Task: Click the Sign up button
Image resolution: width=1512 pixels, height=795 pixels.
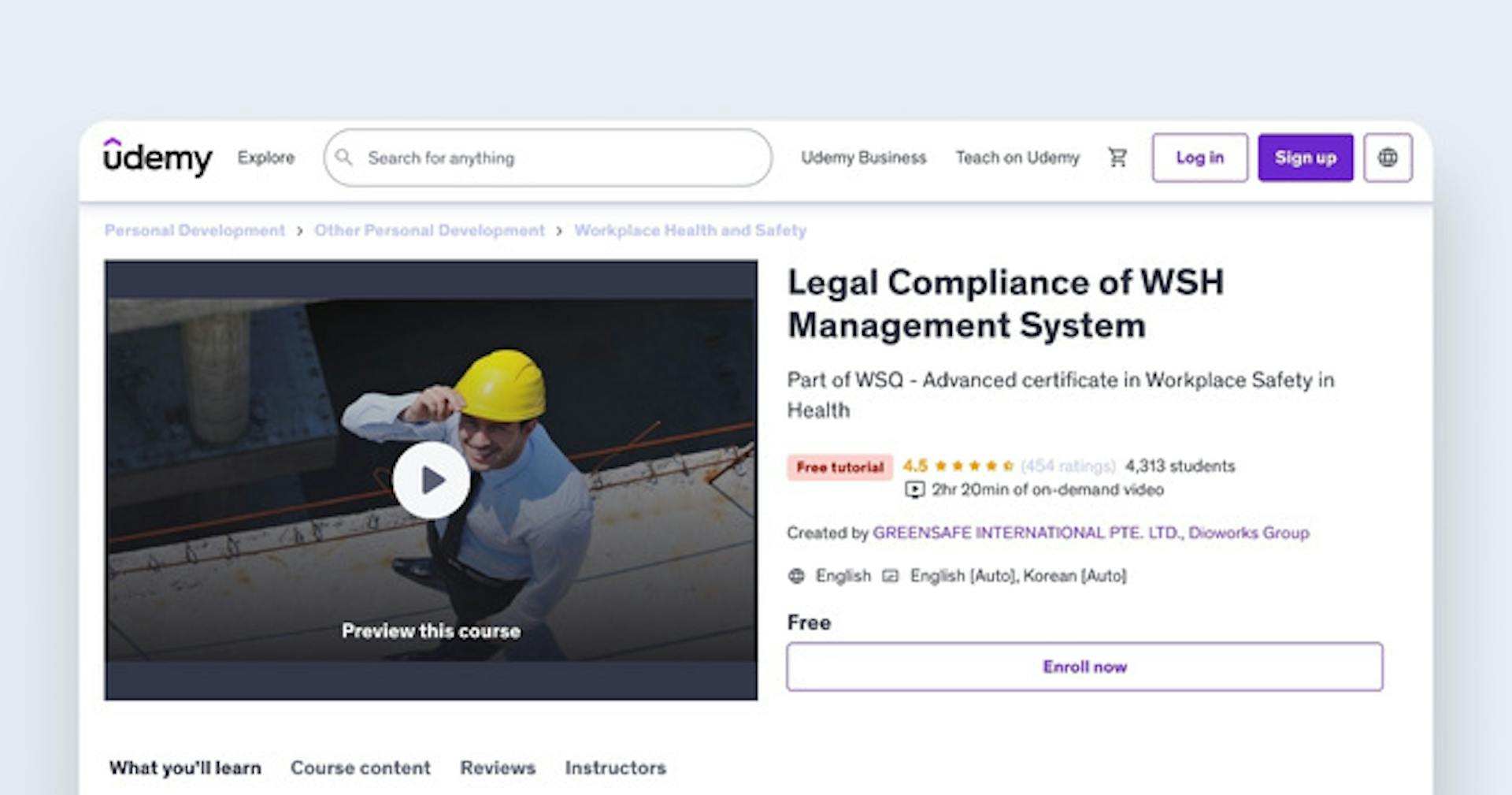Action: pyautogui.click(x=1305, y=158)
